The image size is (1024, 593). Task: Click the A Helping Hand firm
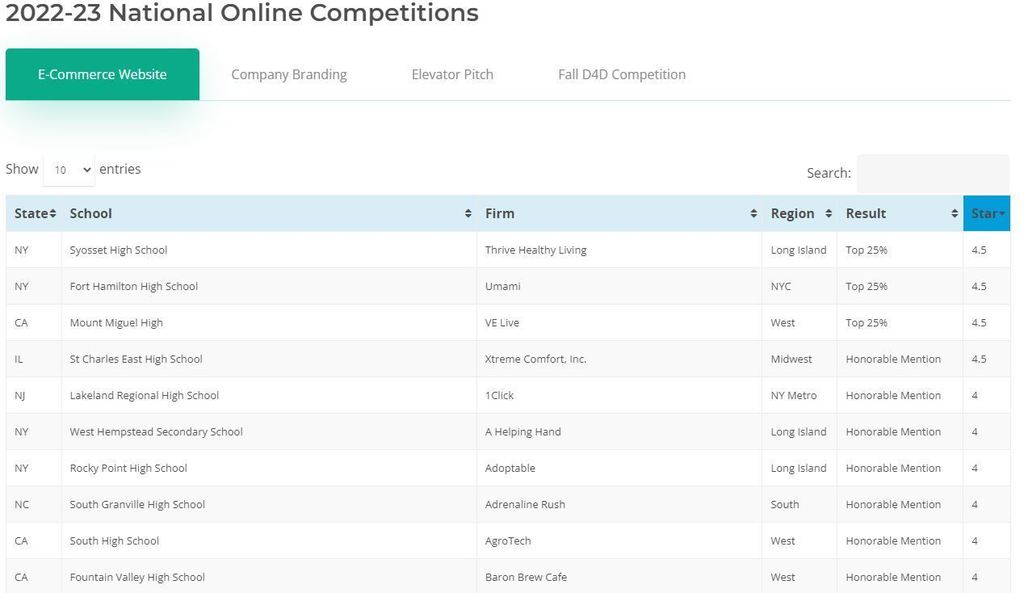pyautogui.click(x=522, y=432)
